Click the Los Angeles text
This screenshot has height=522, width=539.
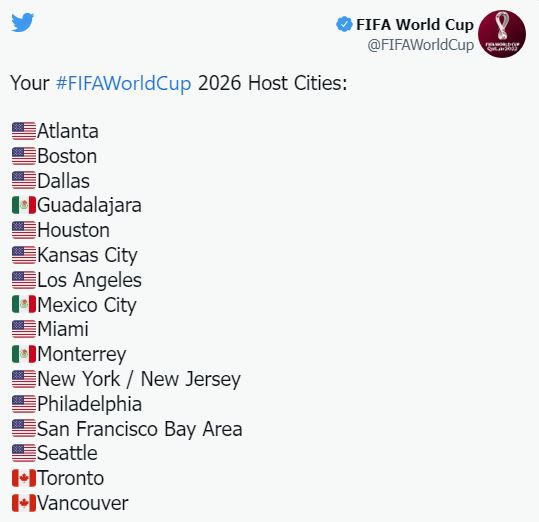tap(89, 280)
